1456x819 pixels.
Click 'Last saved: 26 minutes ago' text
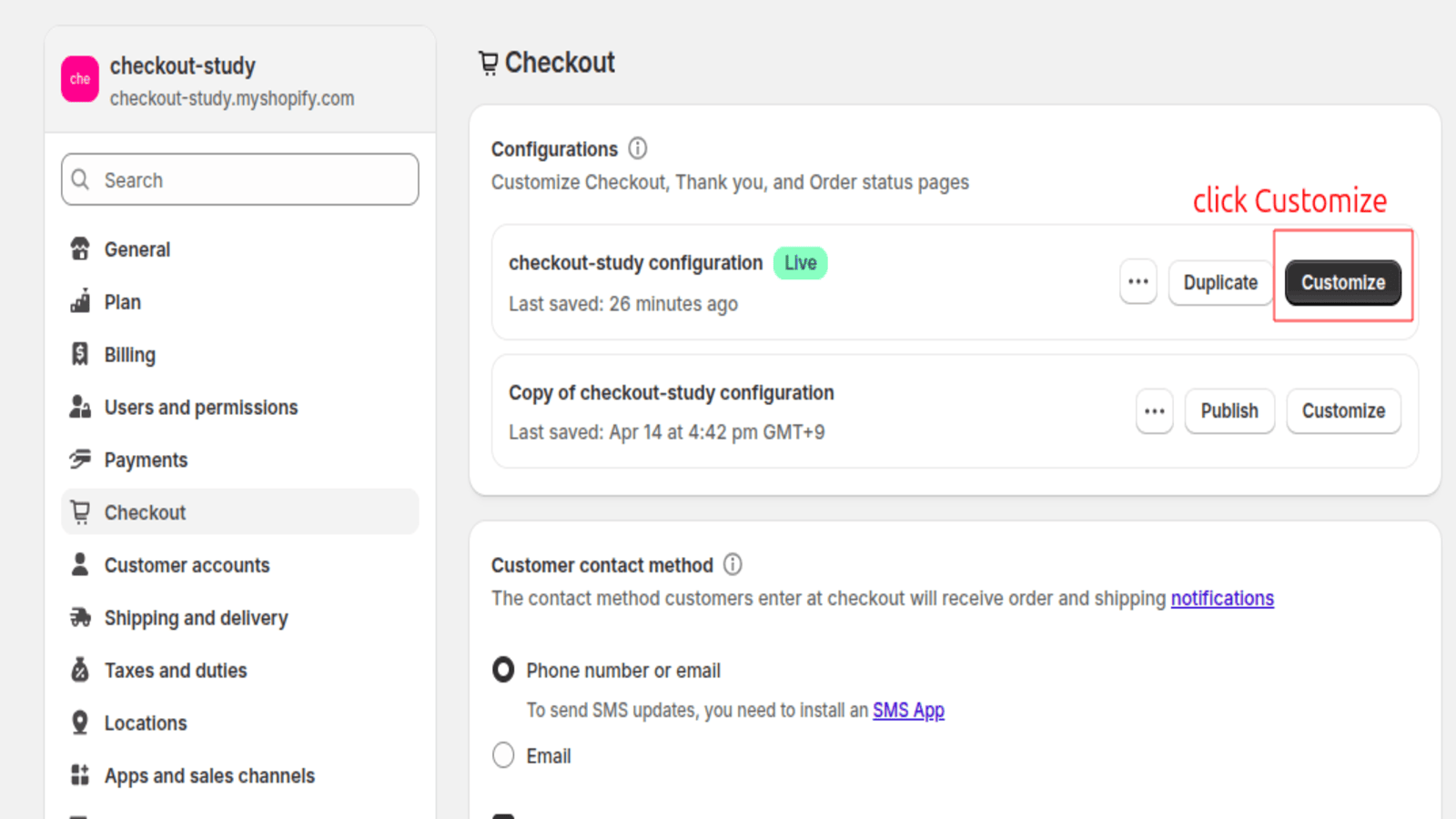tap(623, 304)
